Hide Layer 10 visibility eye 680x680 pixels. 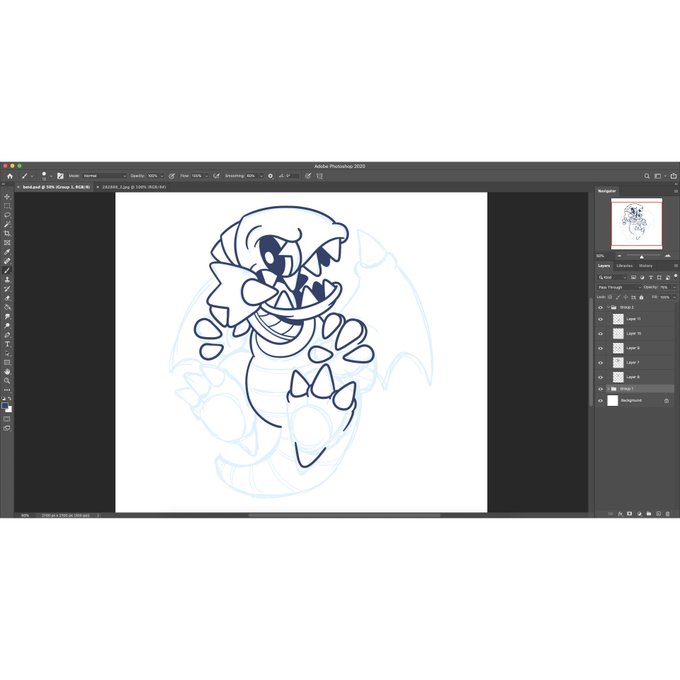601,334
